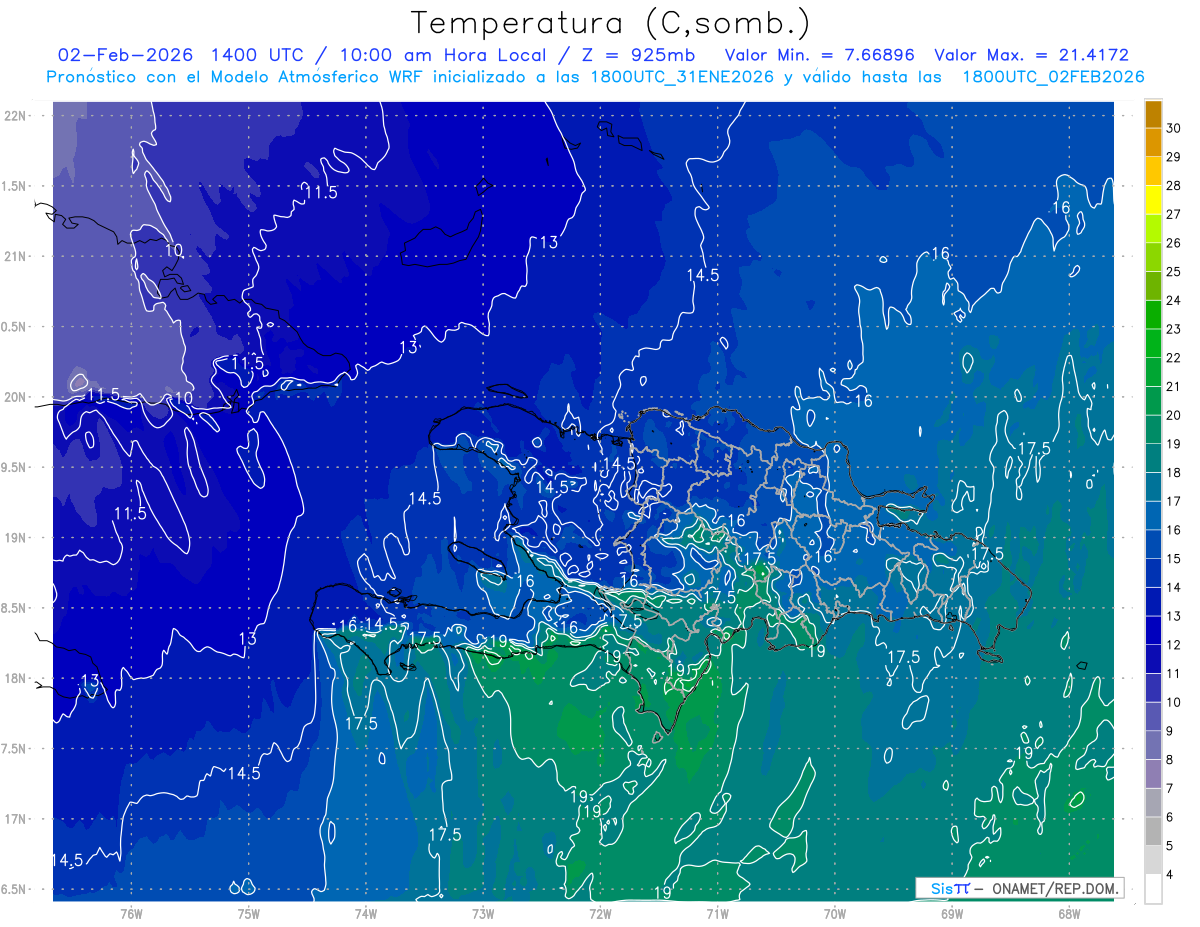This screenshot has width=1200, height=927.
Task: Click the "21N" latitude axis label
Action: coord(15,256)
